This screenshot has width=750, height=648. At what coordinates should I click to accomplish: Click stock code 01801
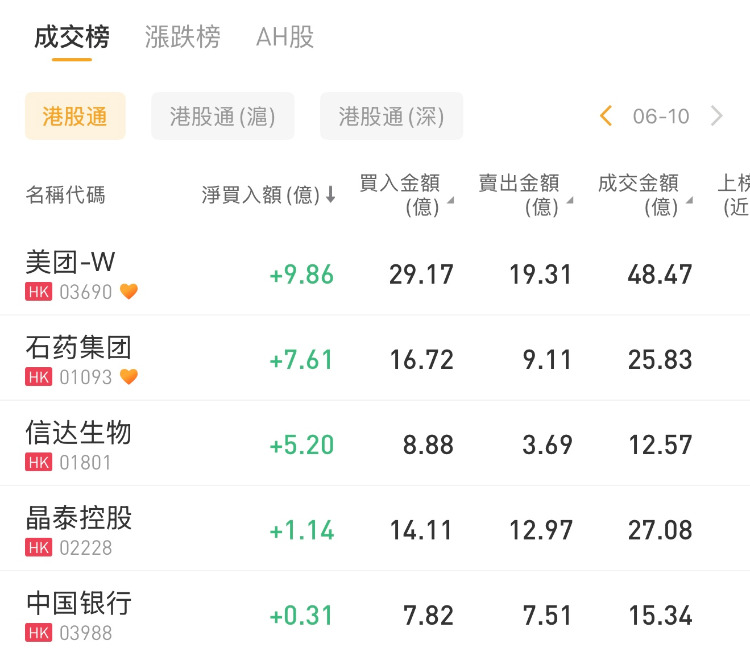pyautogui.click(x=86, y=462)
